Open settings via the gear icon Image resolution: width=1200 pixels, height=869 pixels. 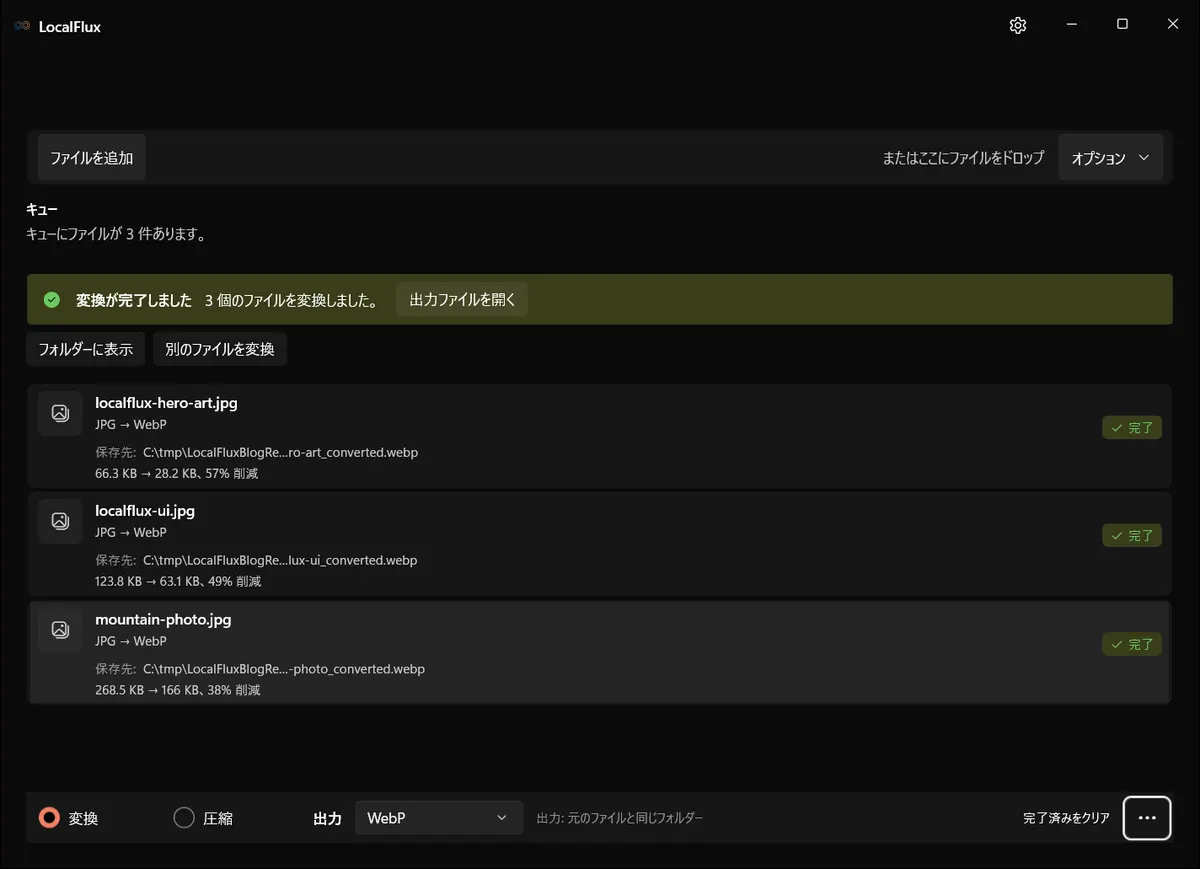click(1018, 26)
